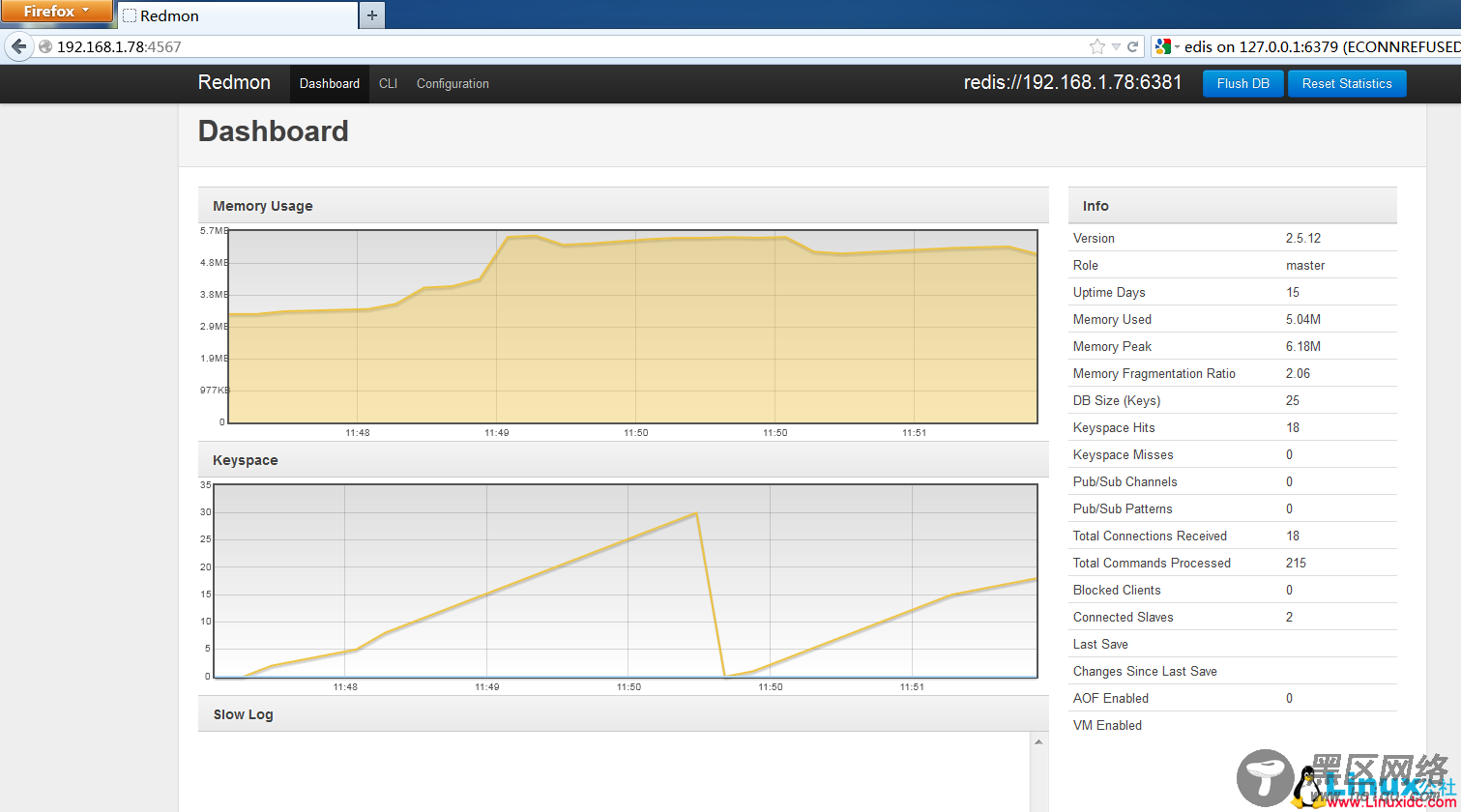Click Total Connections Received label

click(1150, 536)
